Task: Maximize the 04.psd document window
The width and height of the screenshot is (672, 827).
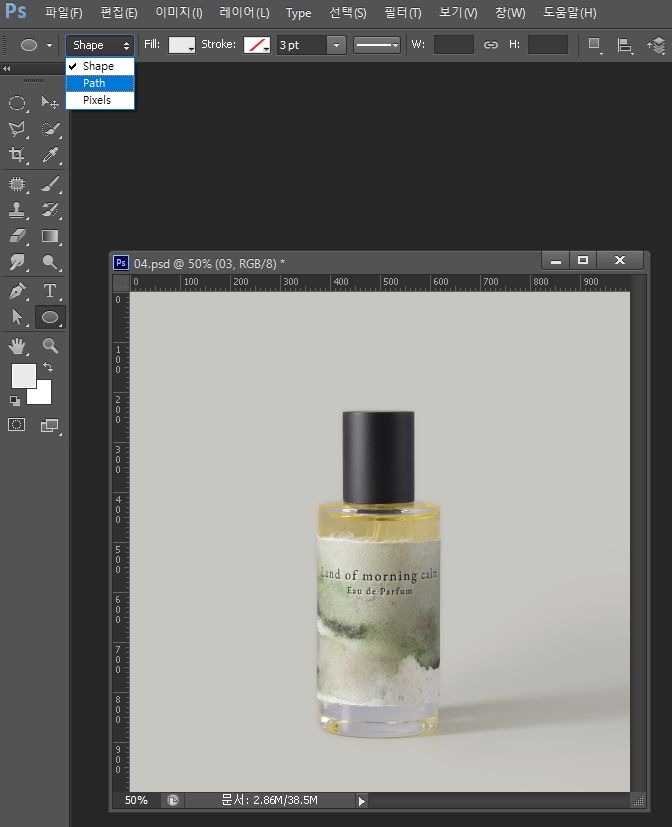Action: (582, 260)
